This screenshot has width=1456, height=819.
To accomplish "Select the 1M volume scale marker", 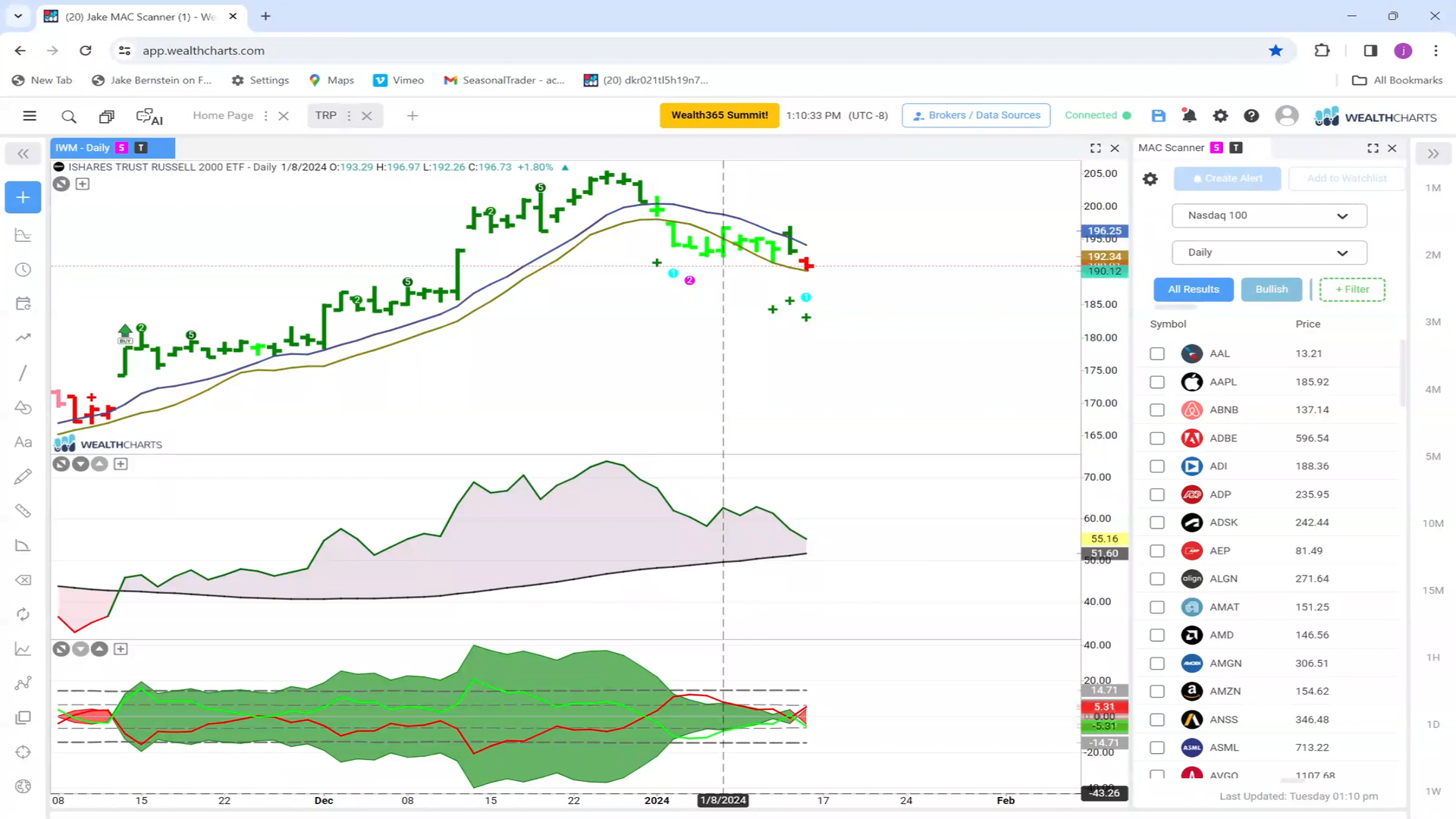I will [x=1432, y=188].
